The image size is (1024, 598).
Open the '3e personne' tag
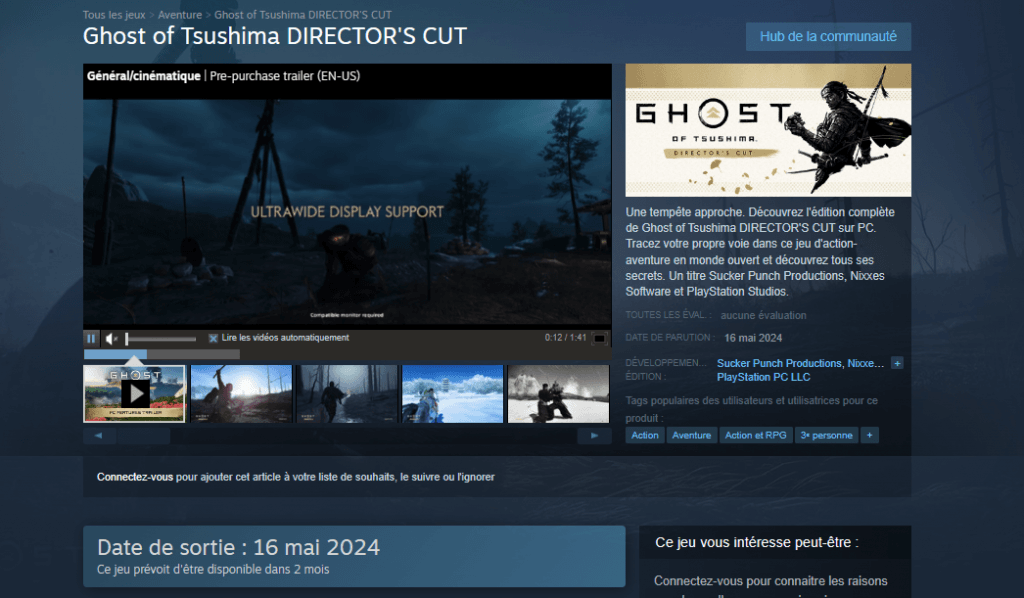[x=826, y=435]
